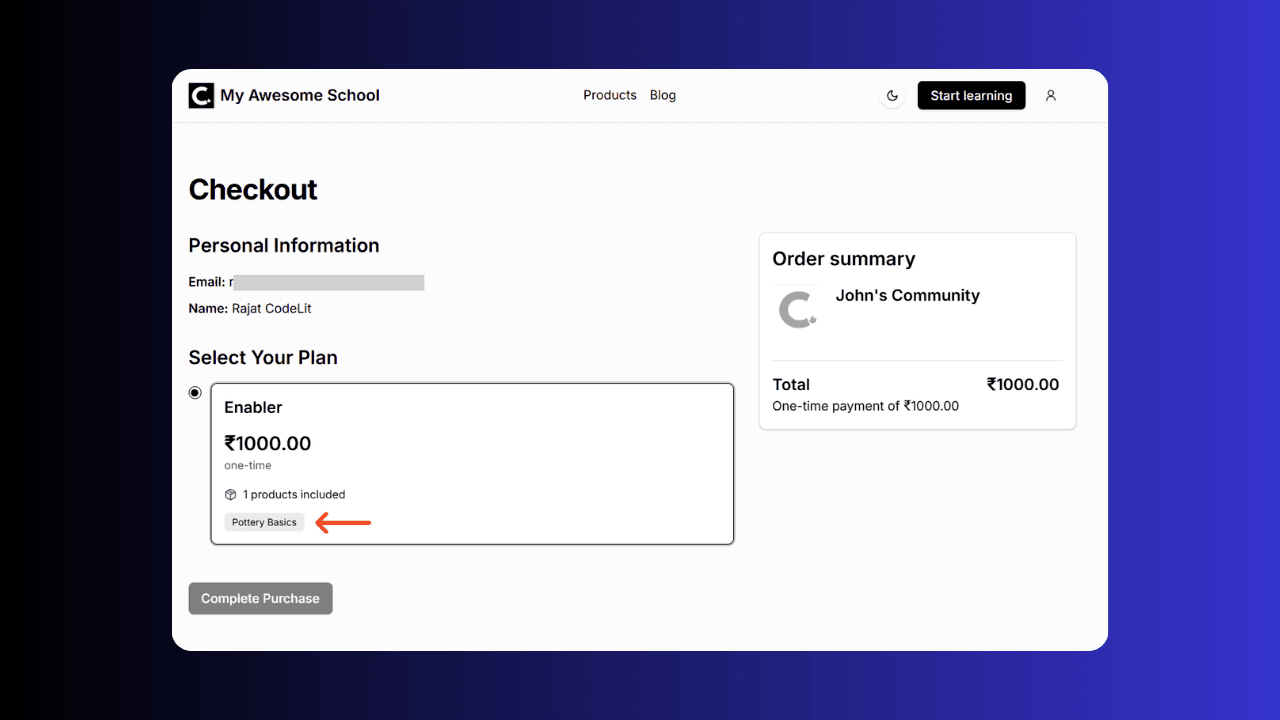
Task: Click the My Awesome School site title
Action: 300,96
